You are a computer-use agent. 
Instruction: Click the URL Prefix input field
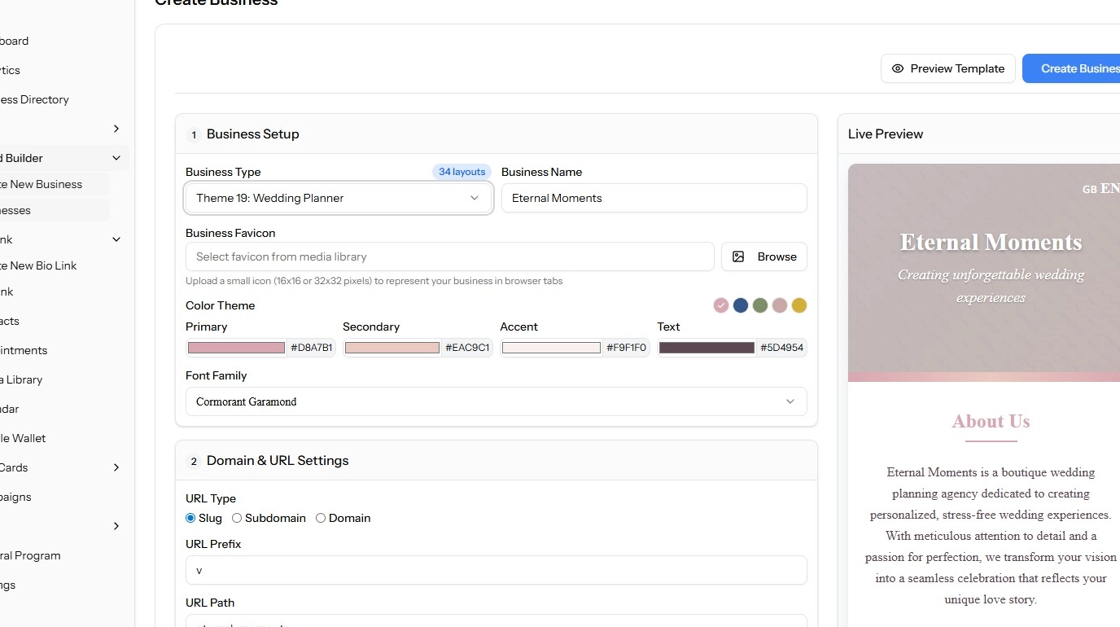tap(496, 571)
